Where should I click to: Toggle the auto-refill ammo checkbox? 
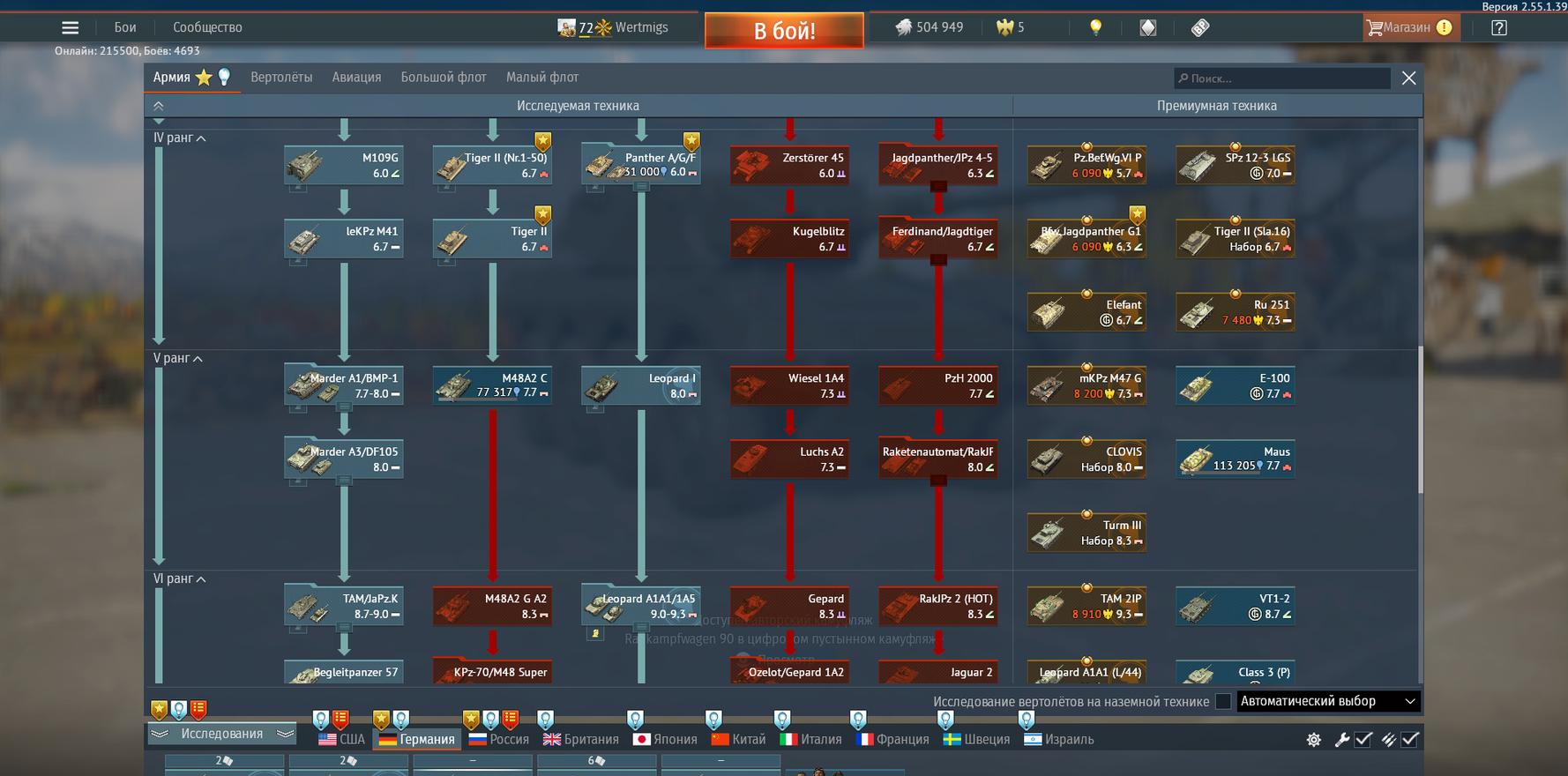(1409, 740)
